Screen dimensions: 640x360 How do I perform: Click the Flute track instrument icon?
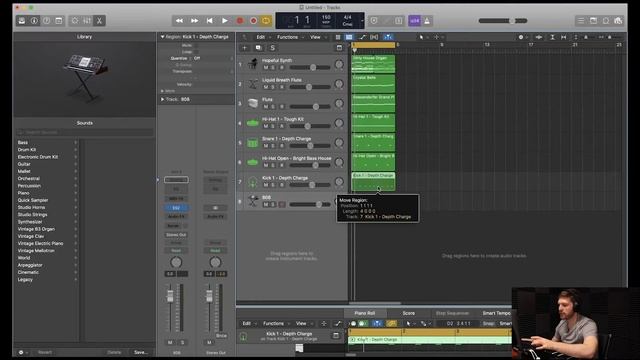coord(253,103)
